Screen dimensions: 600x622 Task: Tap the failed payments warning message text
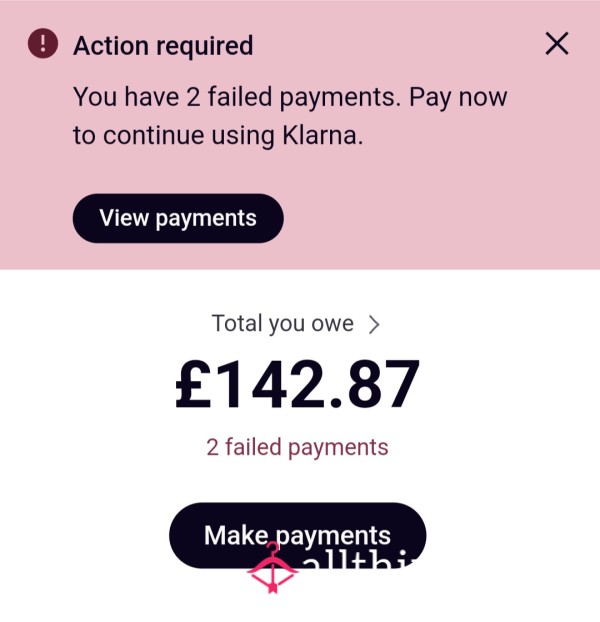point(290,116)
